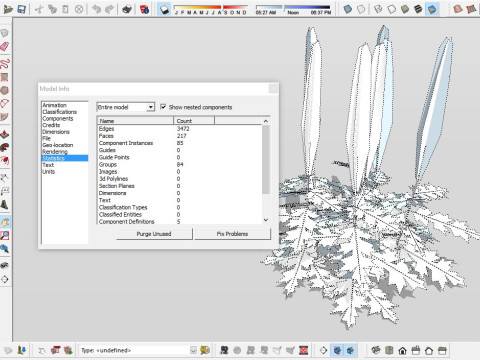
Task: Click the Print icon
Action: pos(127,9)
